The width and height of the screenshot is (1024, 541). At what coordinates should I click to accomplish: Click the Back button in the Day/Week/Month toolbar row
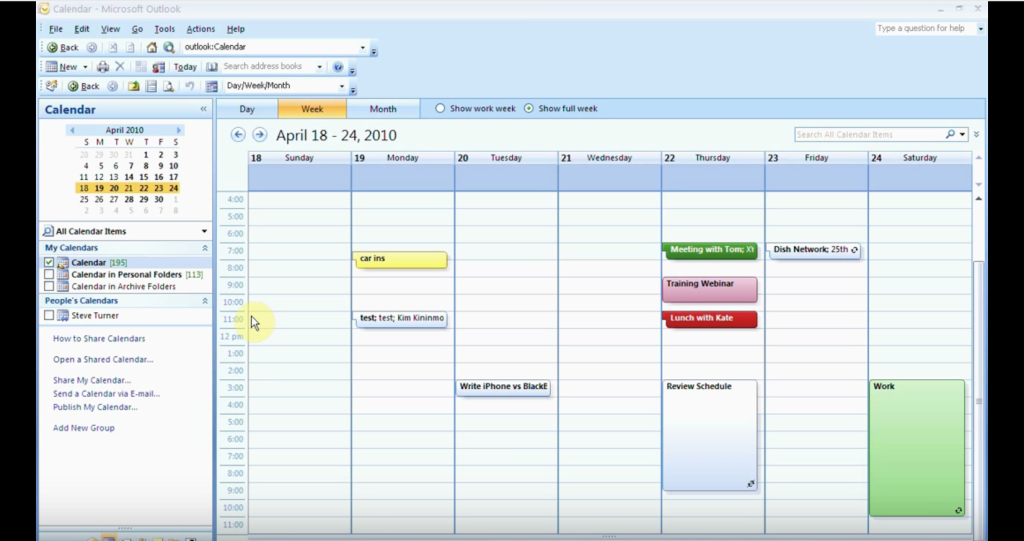tap(84, 86)
